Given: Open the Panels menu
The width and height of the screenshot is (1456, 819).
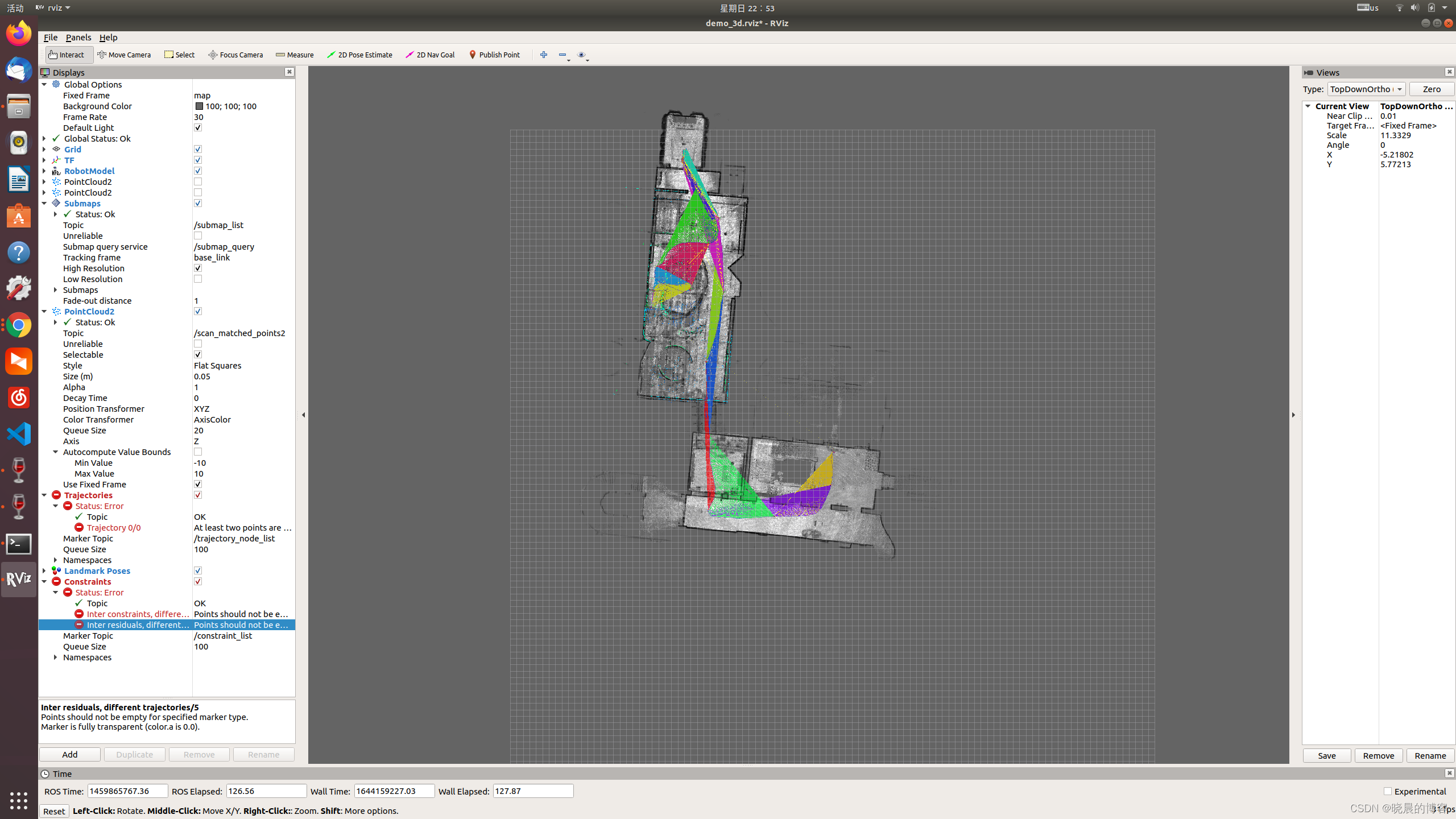Looking at the screenshot, I should click(x=78, y=38).
